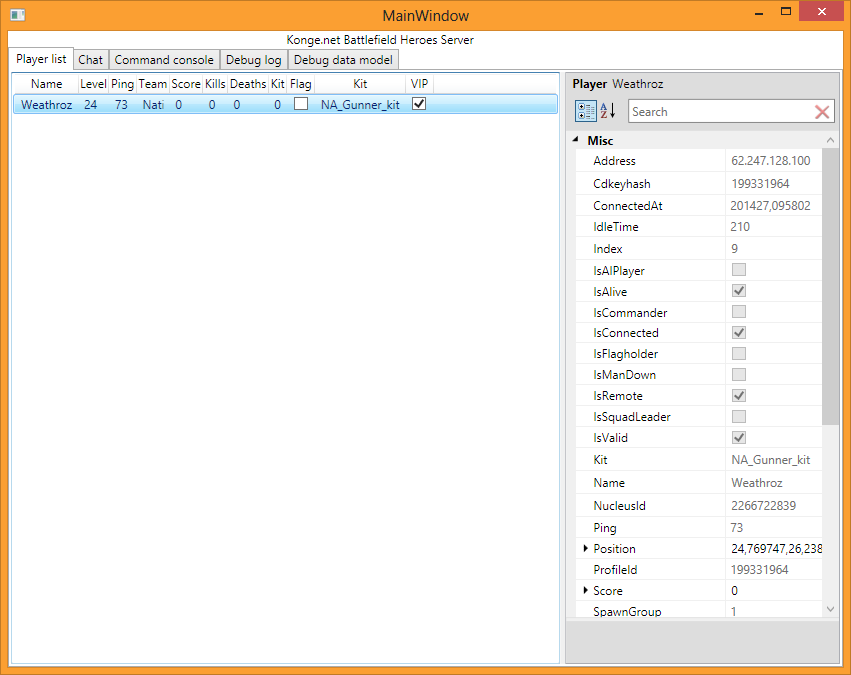Switch to the Chat tab
The height and width of the screenshot is (675, 851).
[x=91, y=60]
